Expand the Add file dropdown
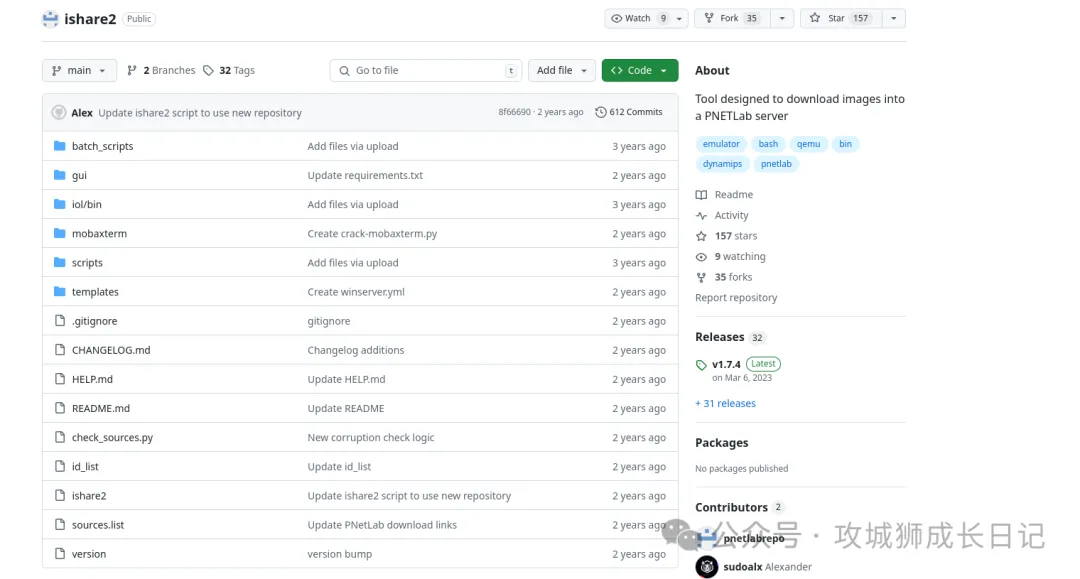 point(561,71)
